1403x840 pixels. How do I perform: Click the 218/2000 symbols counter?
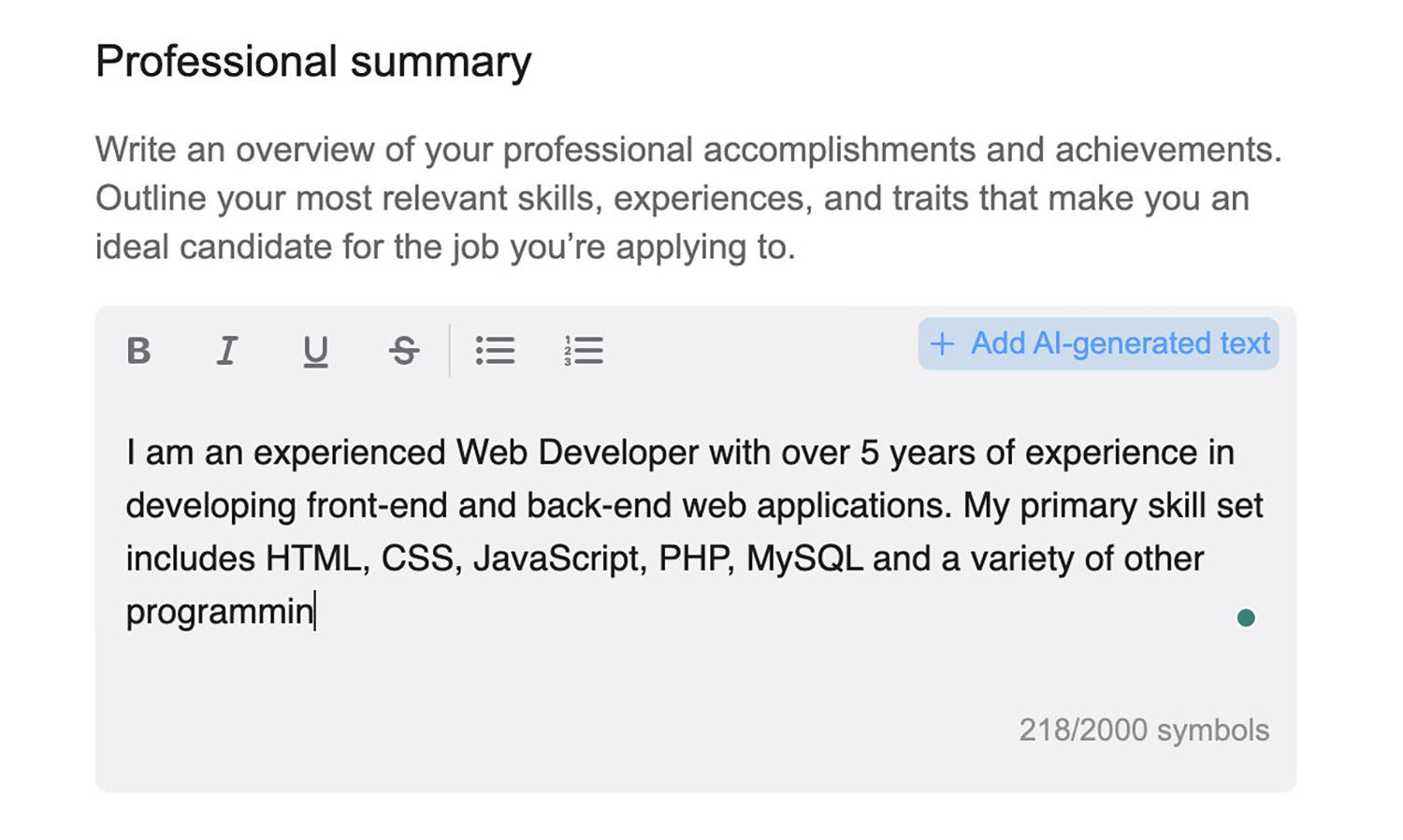1144,730
